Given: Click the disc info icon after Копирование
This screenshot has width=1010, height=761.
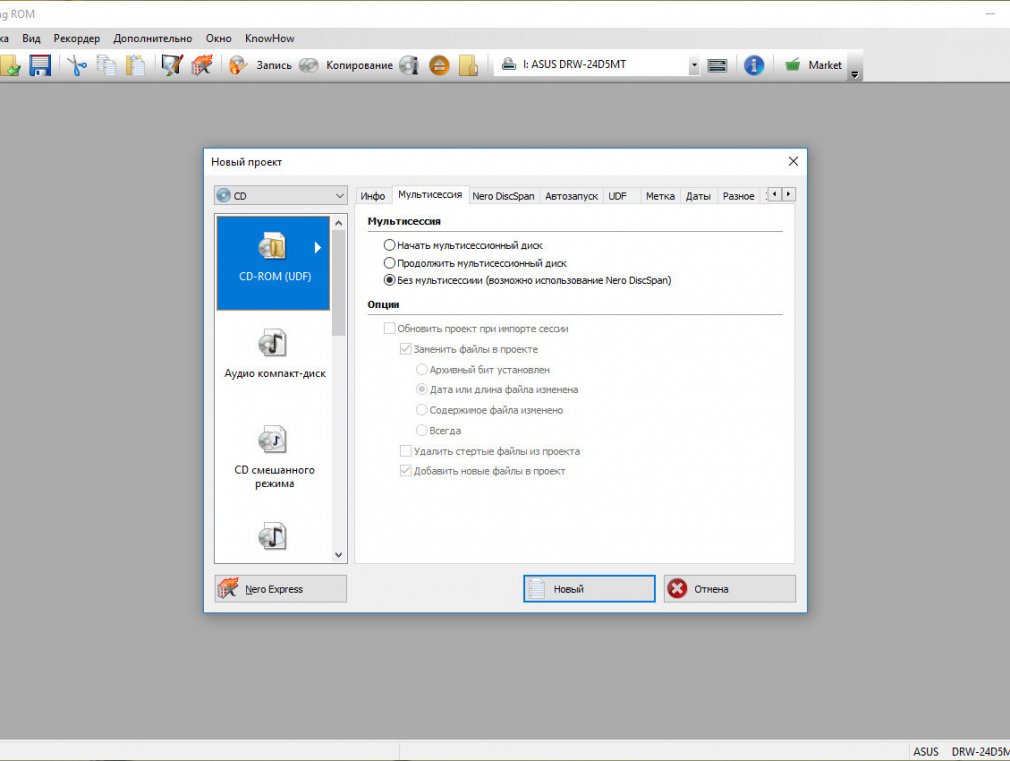Looking at the screenshot, I should pyautogui.click(x=409, y=65).
